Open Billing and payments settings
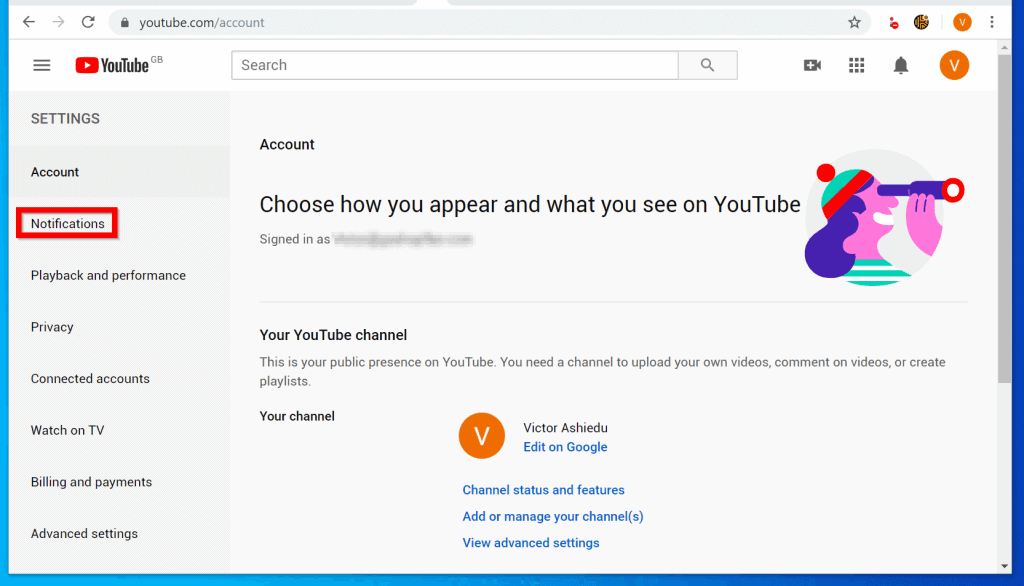Viewport: 1024px width, 586px height. (91, 481)
